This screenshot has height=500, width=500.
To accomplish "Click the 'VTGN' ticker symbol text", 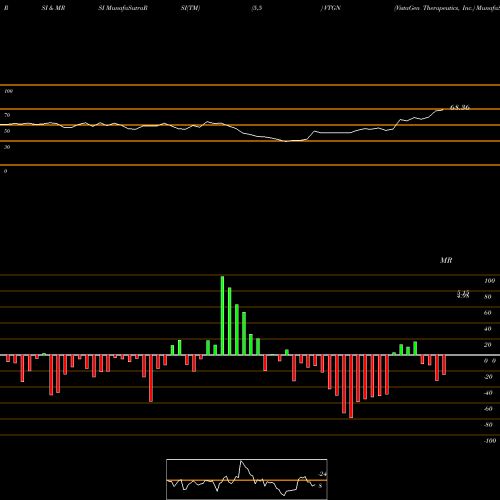I will point(332,8).
